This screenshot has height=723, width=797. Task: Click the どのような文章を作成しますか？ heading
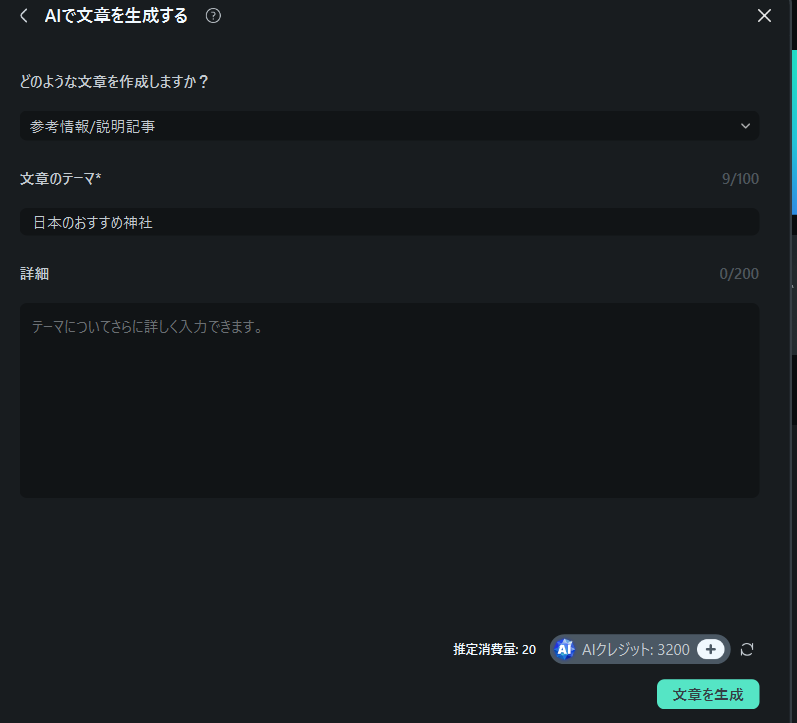click(x=114, y=81)
